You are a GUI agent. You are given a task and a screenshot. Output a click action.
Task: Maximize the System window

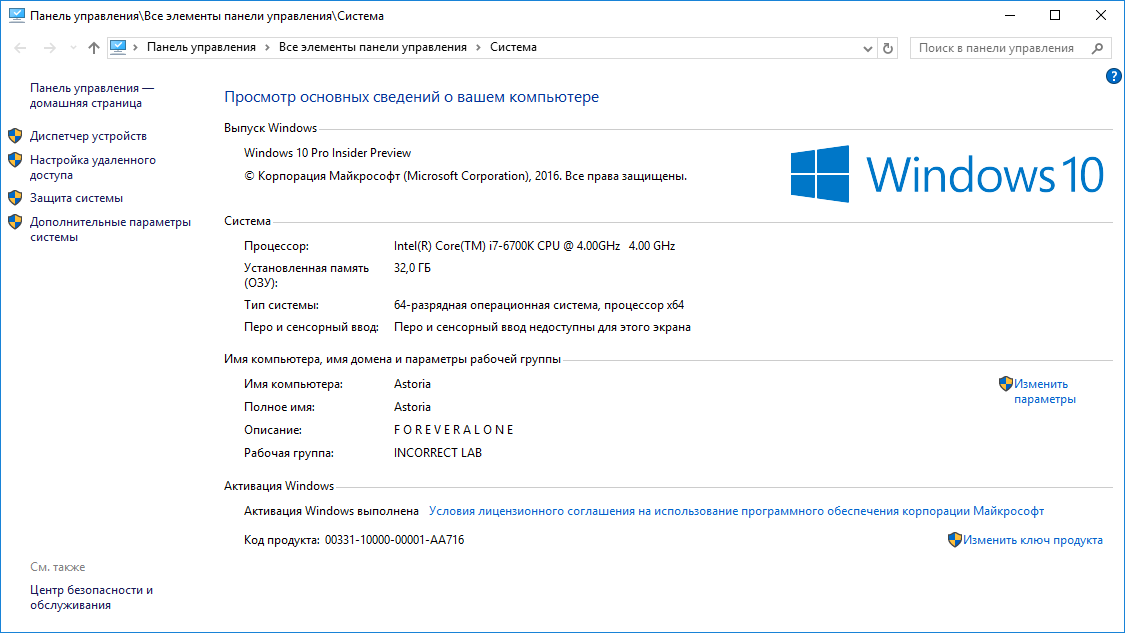point(1055,15)
